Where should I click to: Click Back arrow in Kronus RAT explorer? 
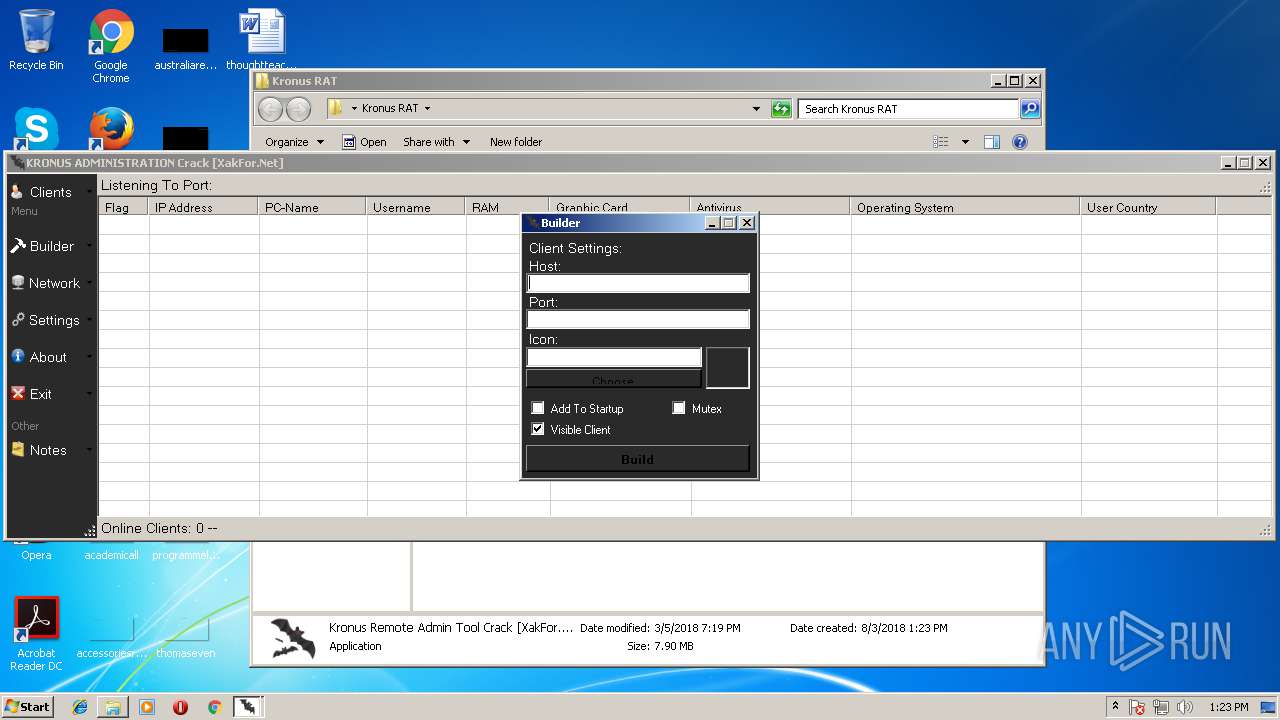click(x=270, y=109)
